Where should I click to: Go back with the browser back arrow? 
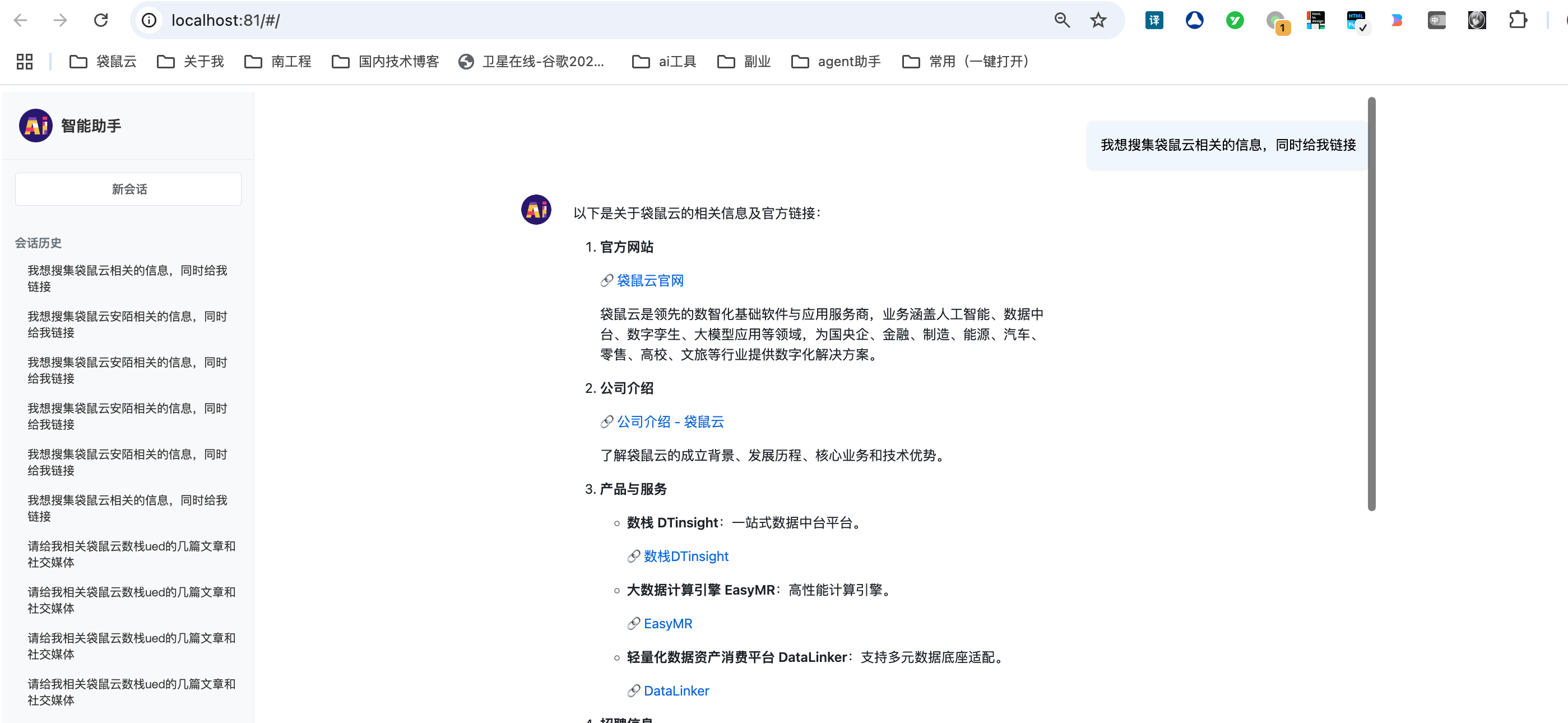pos(21,20)
